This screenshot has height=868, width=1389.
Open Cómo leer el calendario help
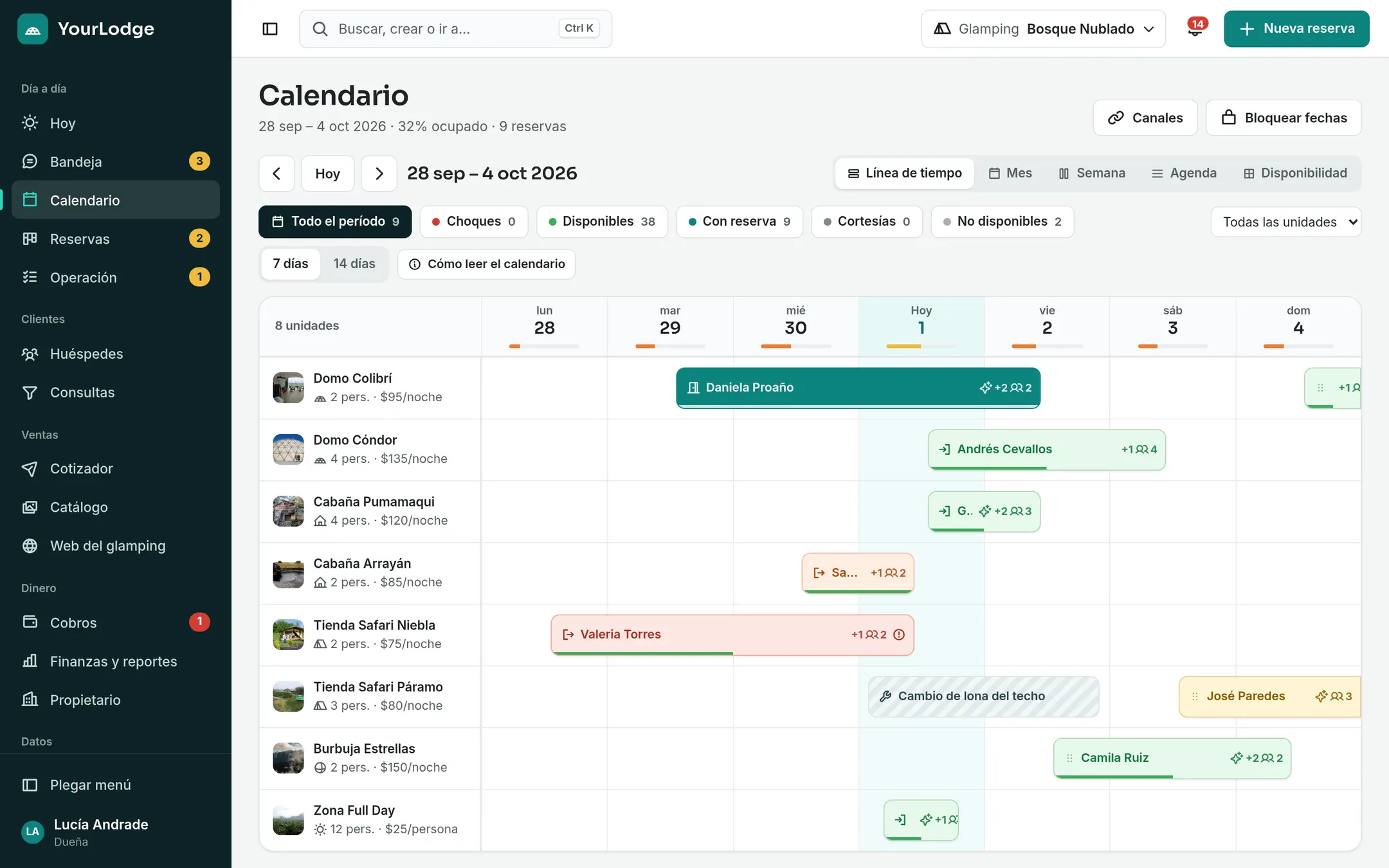(487, 264)
